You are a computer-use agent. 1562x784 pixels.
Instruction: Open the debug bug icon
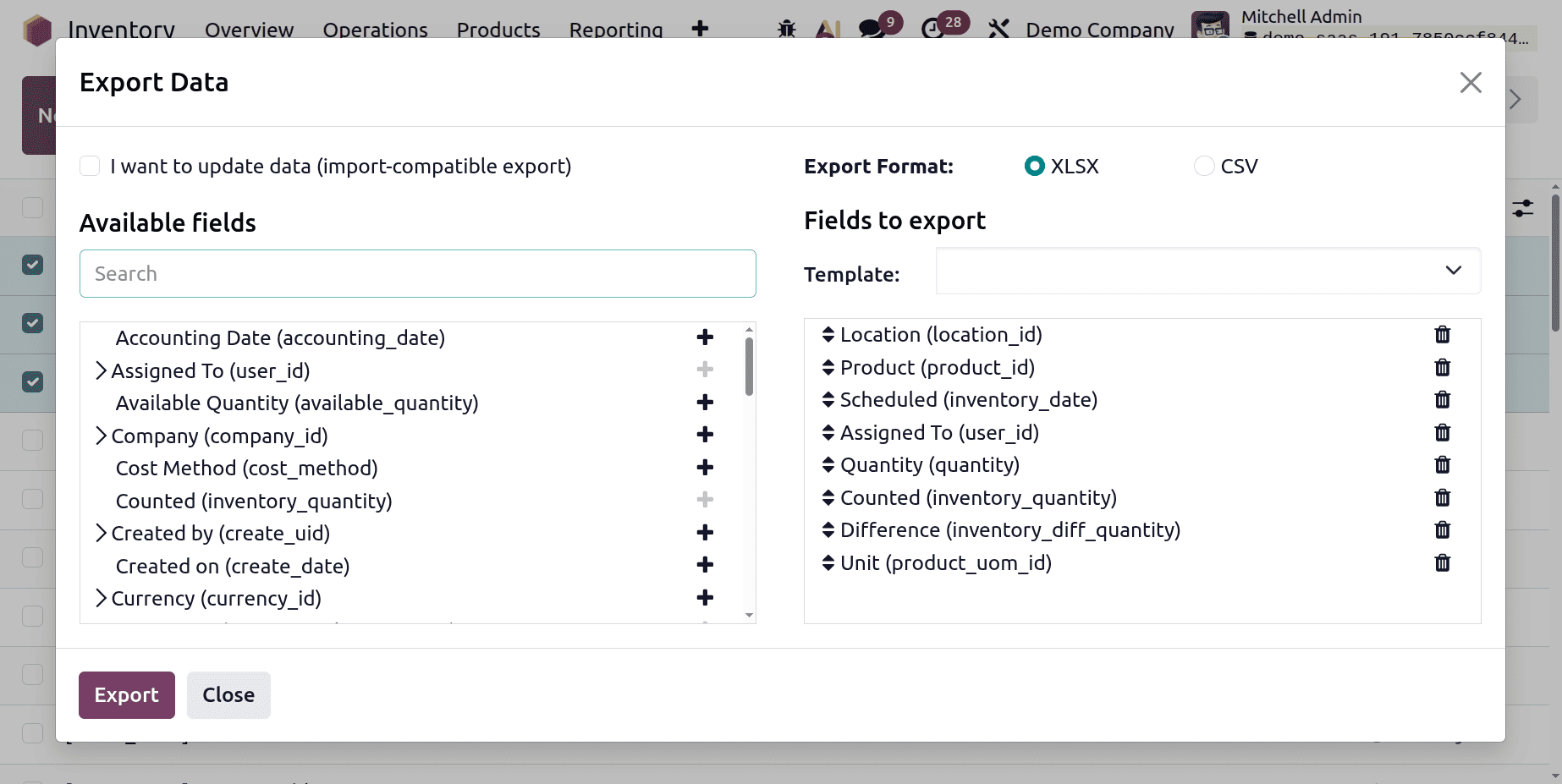tap(786, 28)
